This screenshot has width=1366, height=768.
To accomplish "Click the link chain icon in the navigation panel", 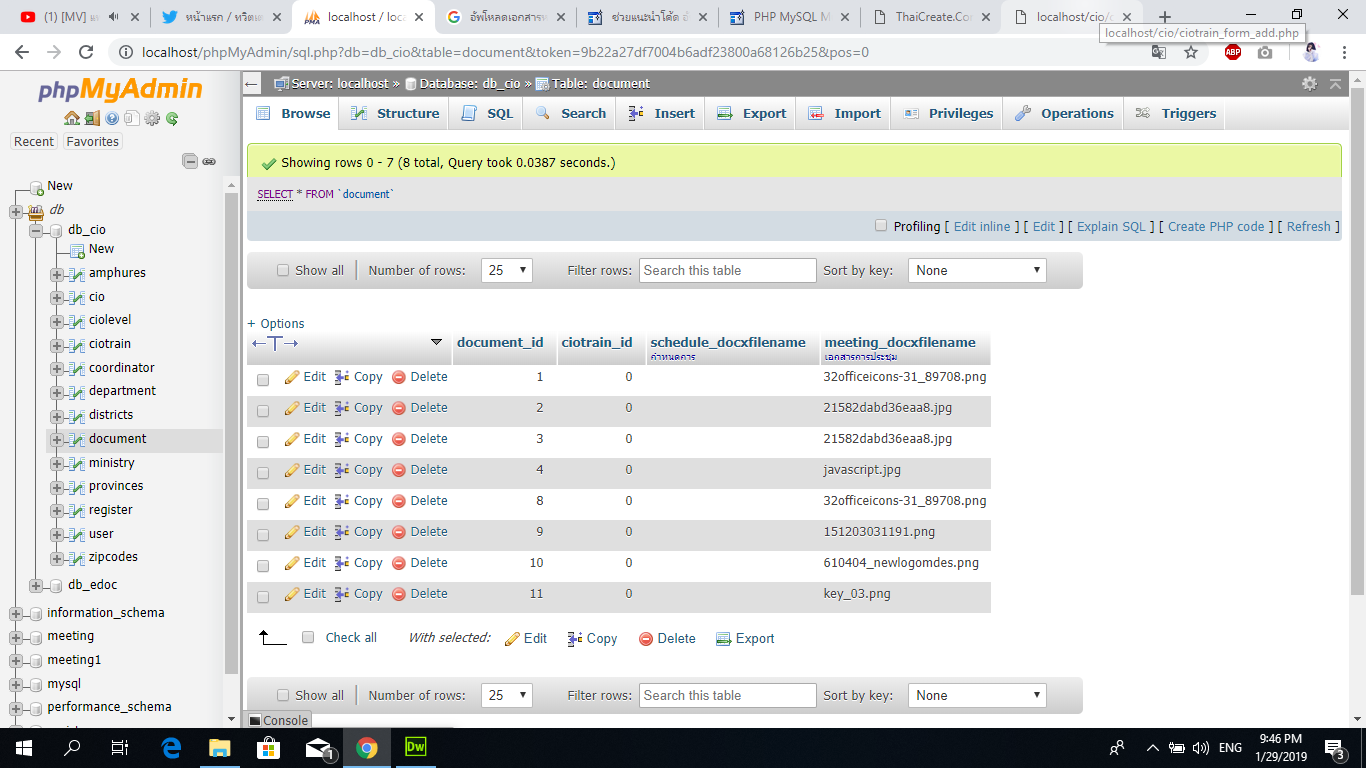I will pyautogui.click(x=209, y=161).
